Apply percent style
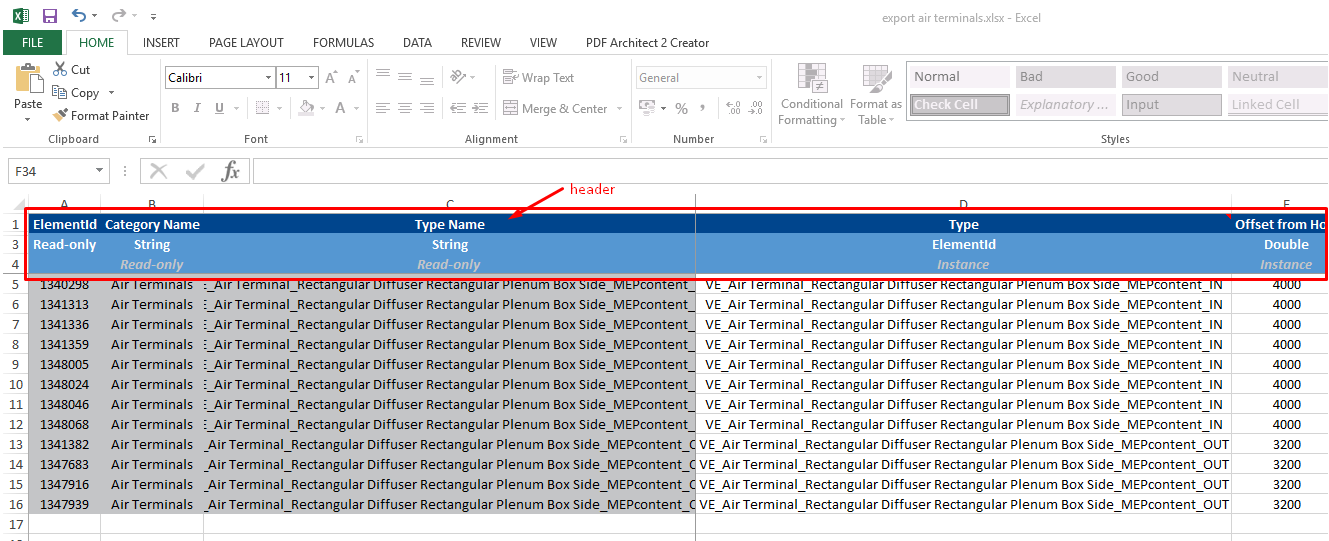The height and width of the screenshot is (541, 1329). pos(682,108)
